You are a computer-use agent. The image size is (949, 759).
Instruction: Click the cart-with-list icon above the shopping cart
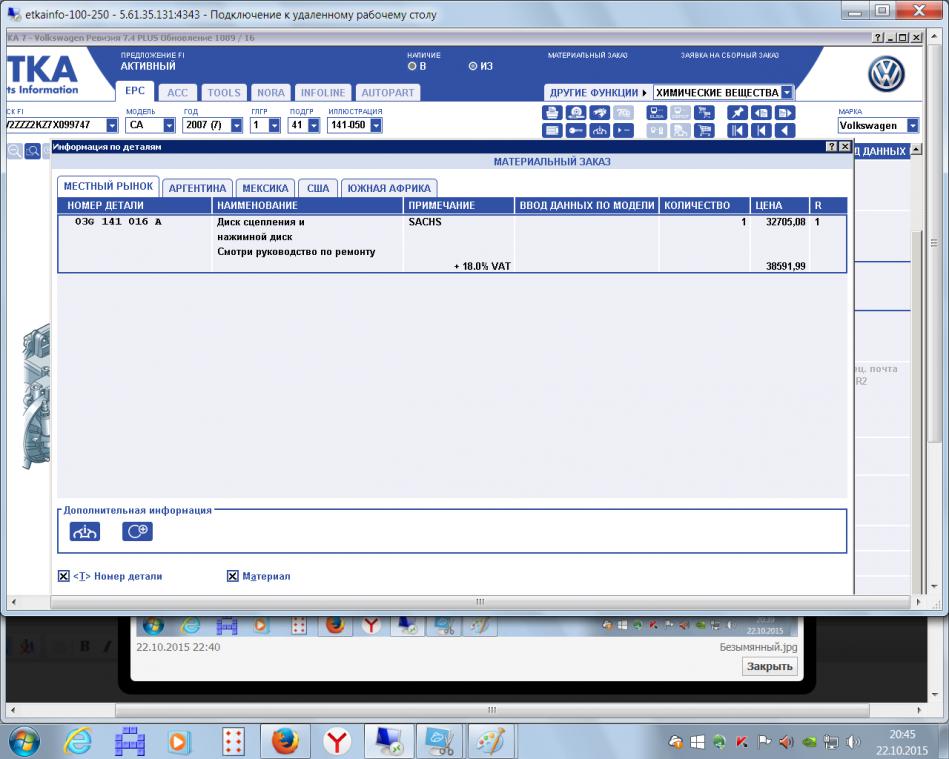click(704, 113)
